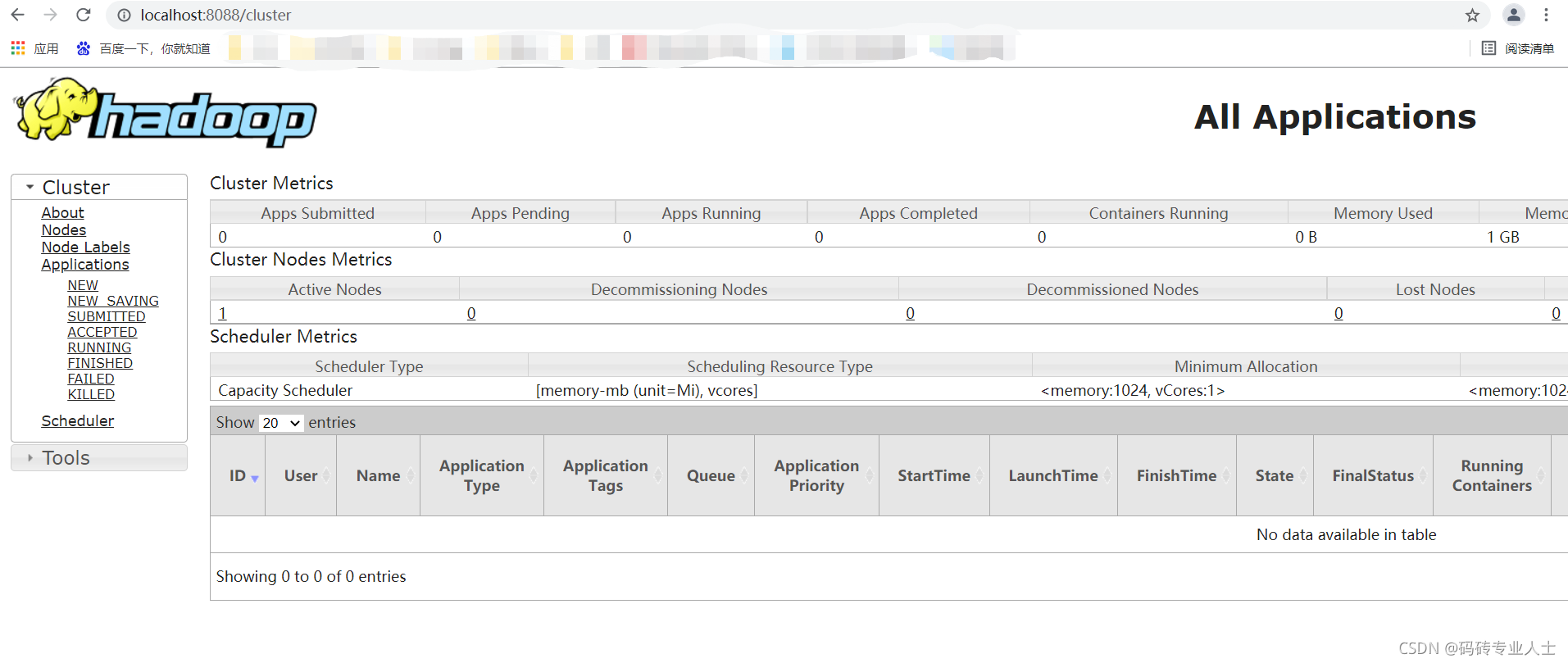Open the About link
Image resolution: width=1568 pixels, height=663 pixels.
coord(62,212)
